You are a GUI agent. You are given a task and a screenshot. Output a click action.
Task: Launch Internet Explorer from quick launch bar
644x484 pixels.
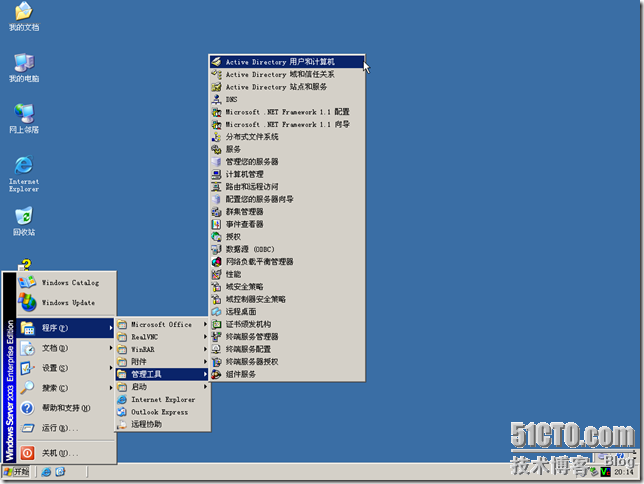(x=46, y=472)
